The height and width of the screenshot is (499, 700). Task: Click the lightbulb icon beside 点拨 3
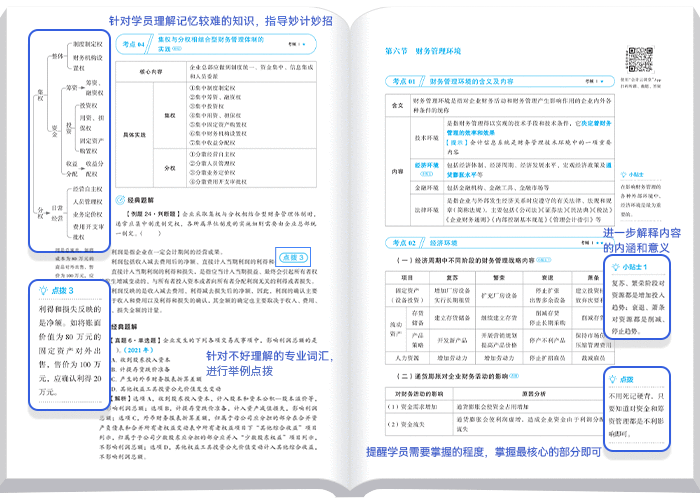pyautogui.click(x=43, y=290)
